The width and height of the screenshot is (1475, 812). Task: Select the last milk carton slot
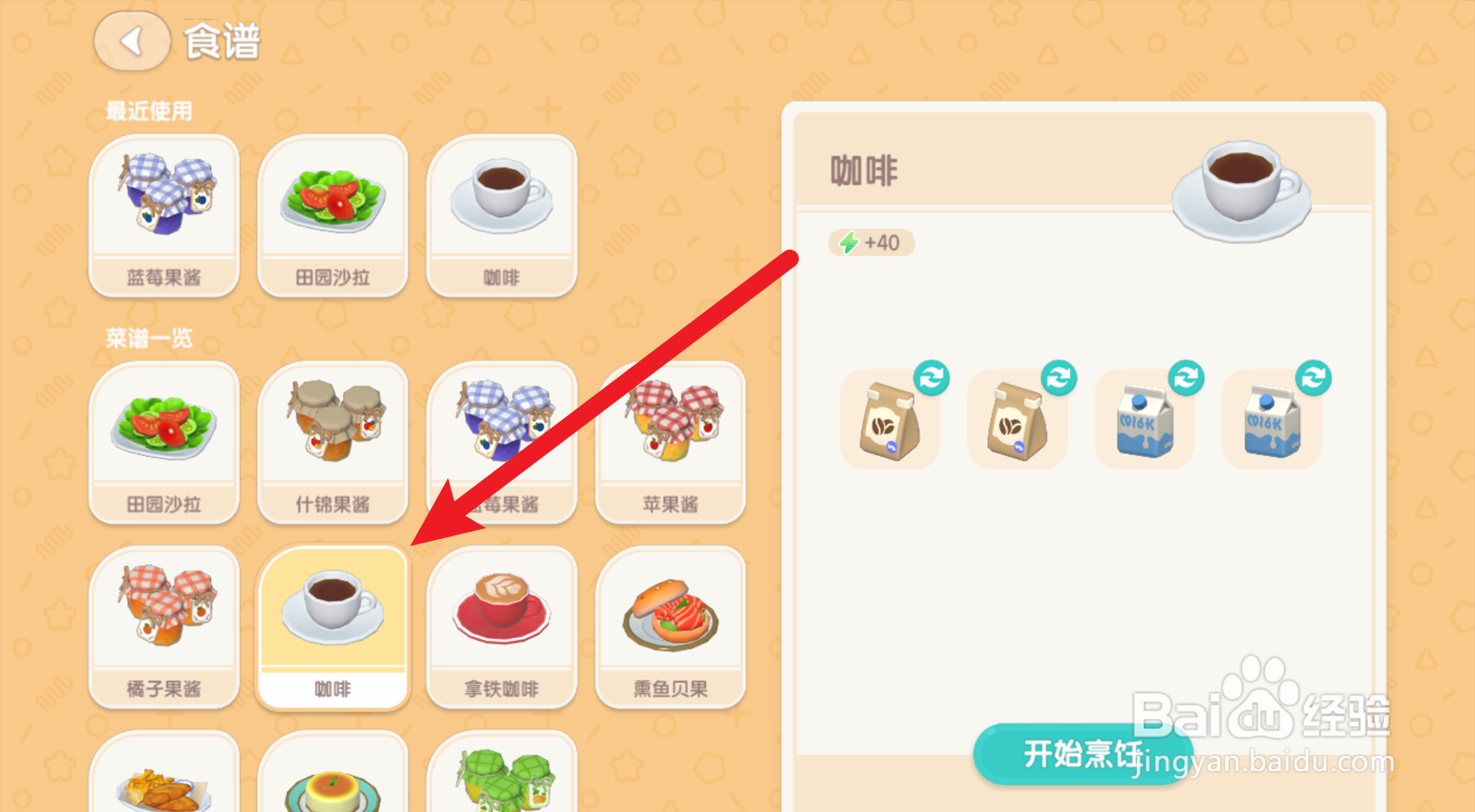pos(1271,420)
